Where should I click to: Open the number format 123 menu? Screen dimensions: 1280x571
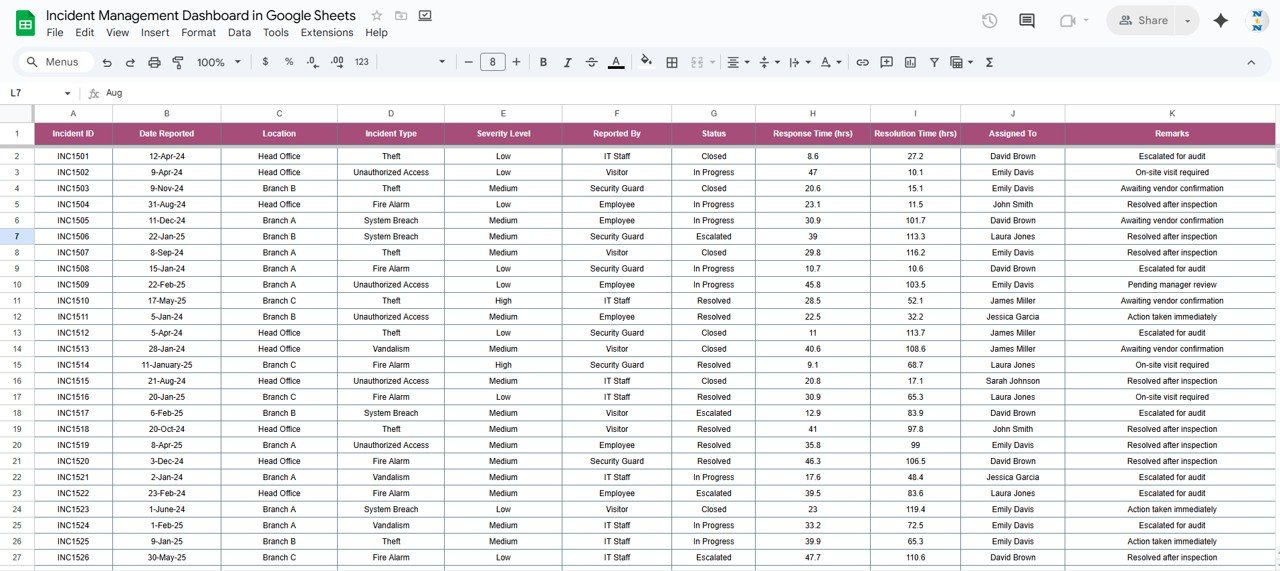pos(362,62)
